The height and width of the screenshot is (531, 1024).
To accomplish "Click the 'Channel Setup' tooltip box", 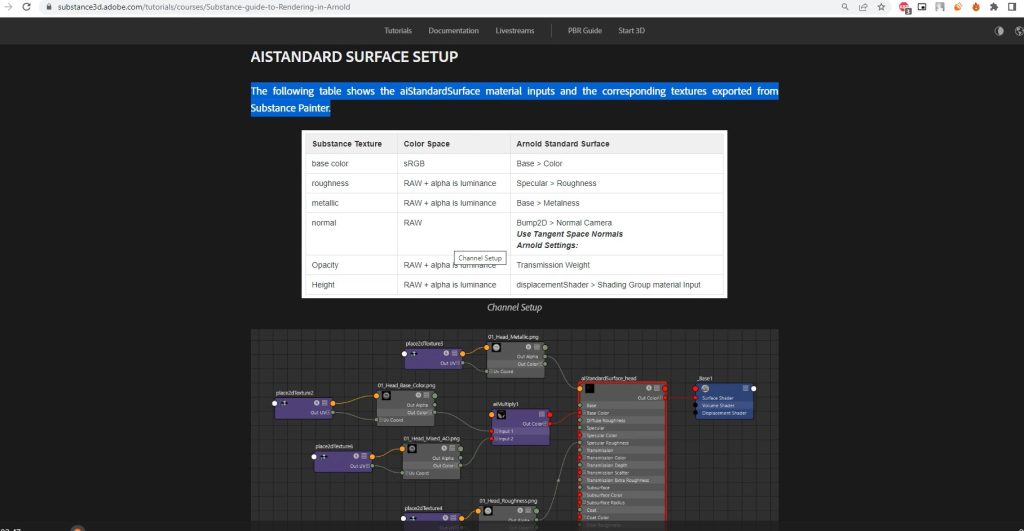I will point(480,258).
